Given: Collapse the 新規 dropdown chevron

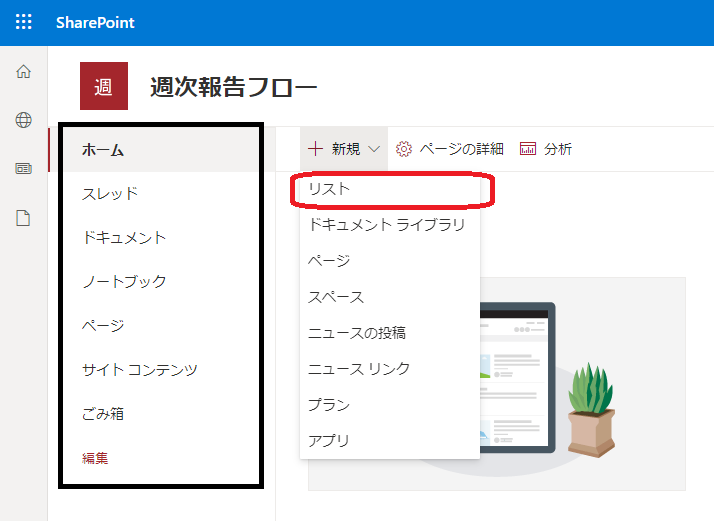Looking at the screenshot, I should [x=374, y=149].
